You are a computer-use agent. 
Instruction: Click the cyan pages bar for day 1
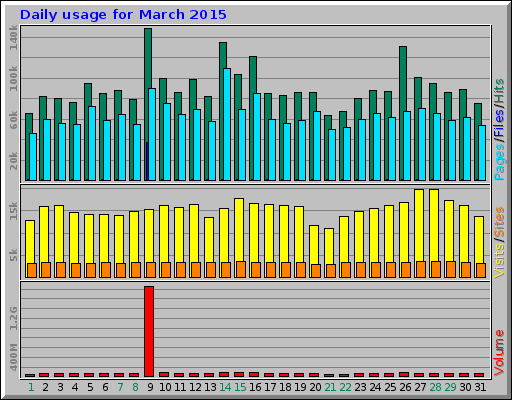tap(33, 157)
